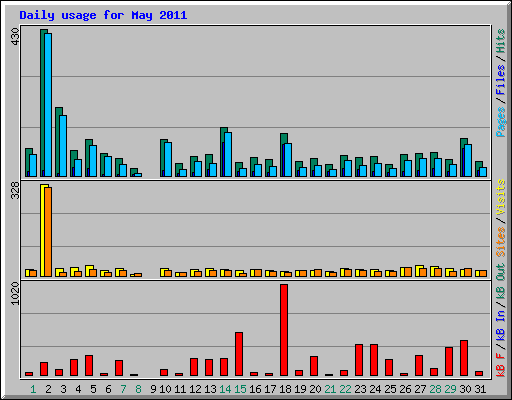Click the red kB bar for day 15
This screenshot has height=400, width=512.
pyautogui.click(x=239, y=354)
